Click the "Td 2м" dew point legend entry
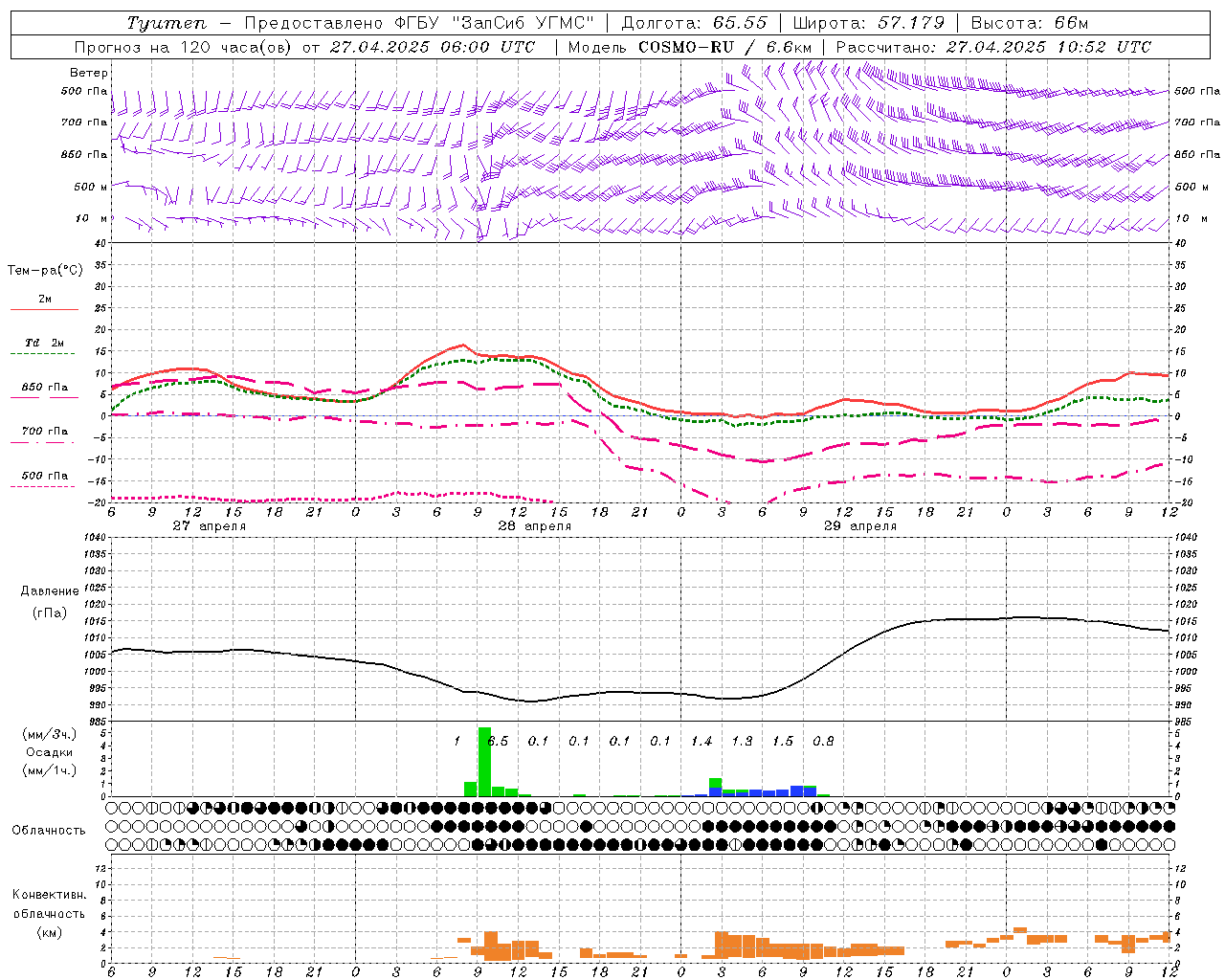The height and width of the screenshot is (980, 1225). pos(45,343)
